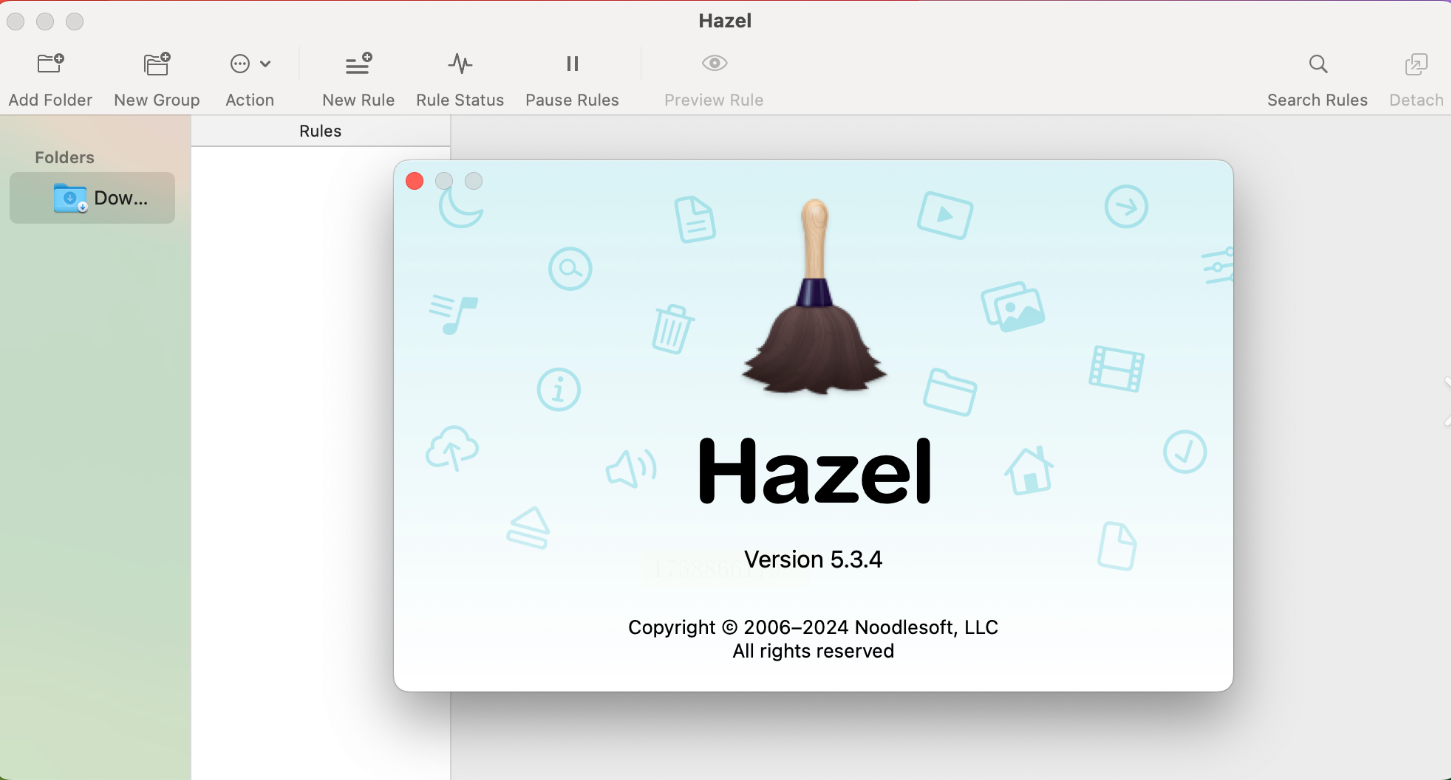Open Search Rules magnifier in toolbar
The height and width of the screenshot is (780, 1451).
1318,65
